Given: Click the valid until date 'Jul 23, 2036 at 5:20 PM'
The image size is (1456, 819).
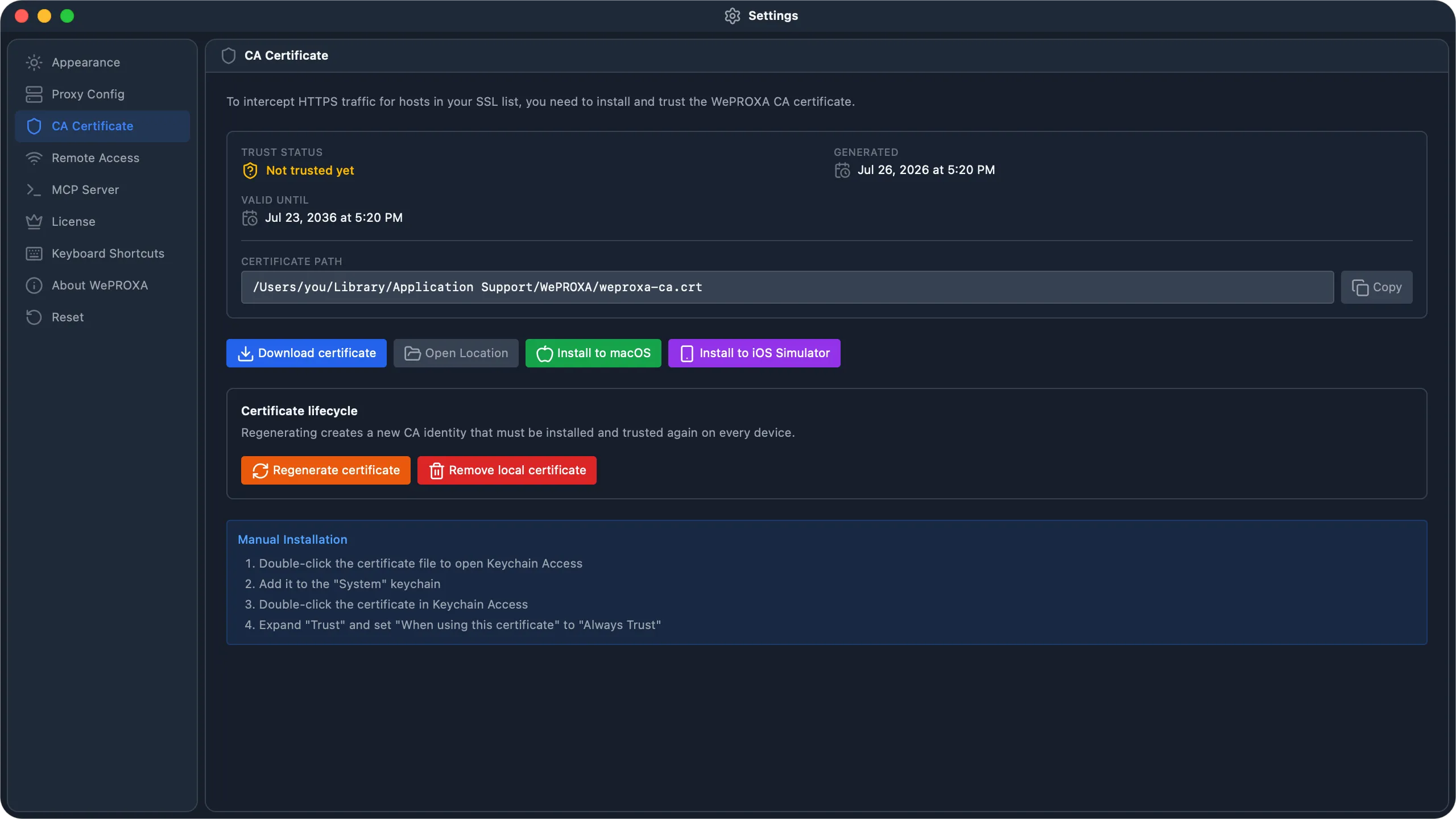Looking at the screenshot, I should pyautogui.click(x=334, y=218).
